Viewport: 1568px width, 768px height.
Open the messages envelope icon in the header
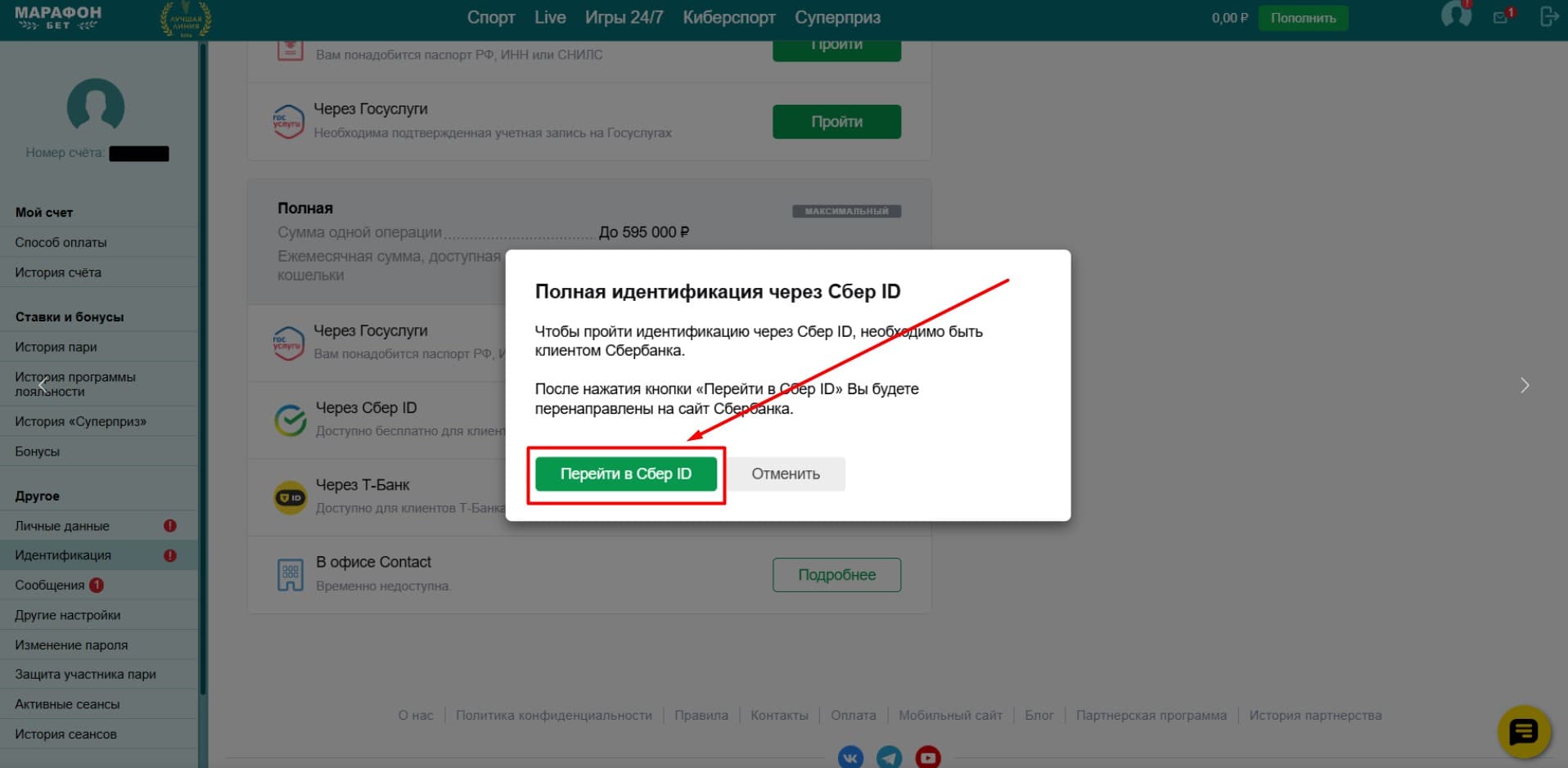(x=1502, y=16)
